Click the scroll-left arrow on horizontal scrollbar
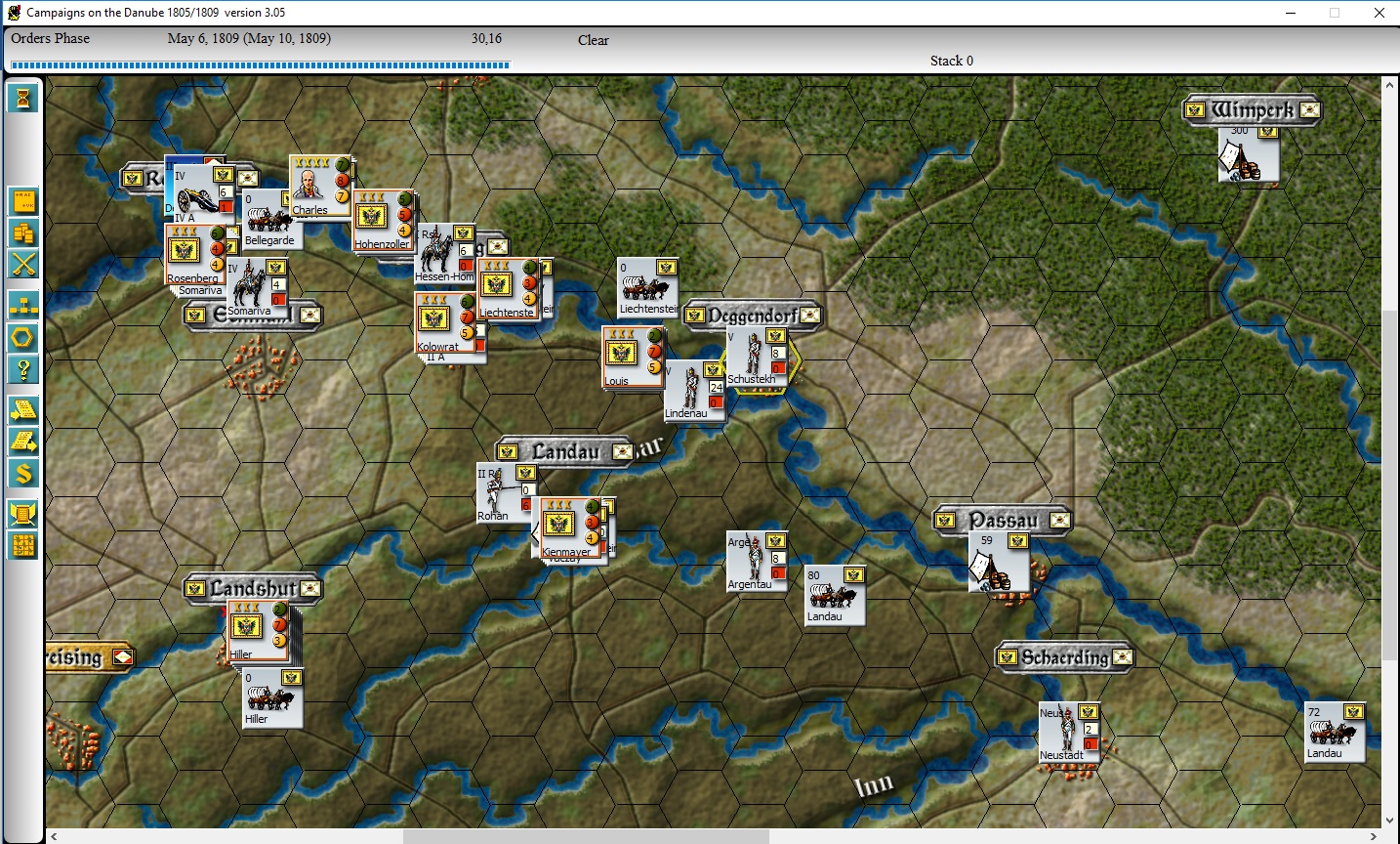The height and width of the screenshot is (844, 1400). pyautogui.click(x=54, y=836)
